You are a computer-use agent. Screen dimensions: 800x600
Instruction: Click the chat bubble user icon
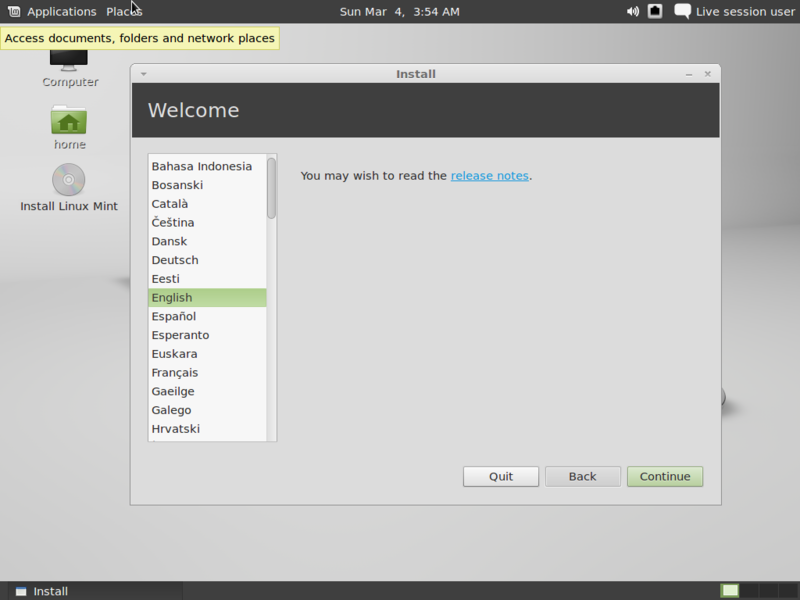[x=683, y=11]
